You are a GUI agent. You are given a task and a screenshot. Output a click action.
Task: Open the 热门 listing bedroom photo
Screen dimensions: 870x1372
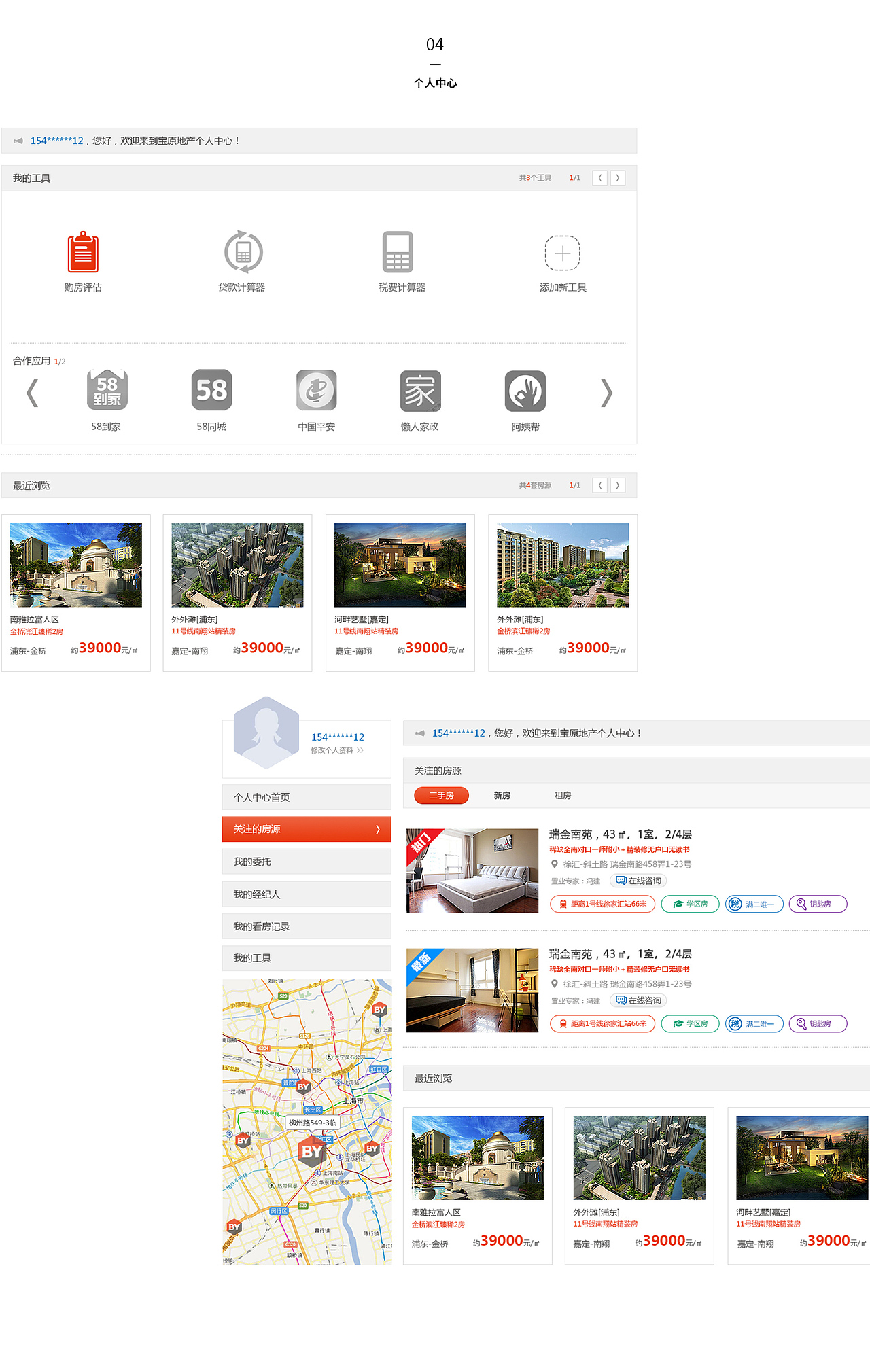(472, 870)
